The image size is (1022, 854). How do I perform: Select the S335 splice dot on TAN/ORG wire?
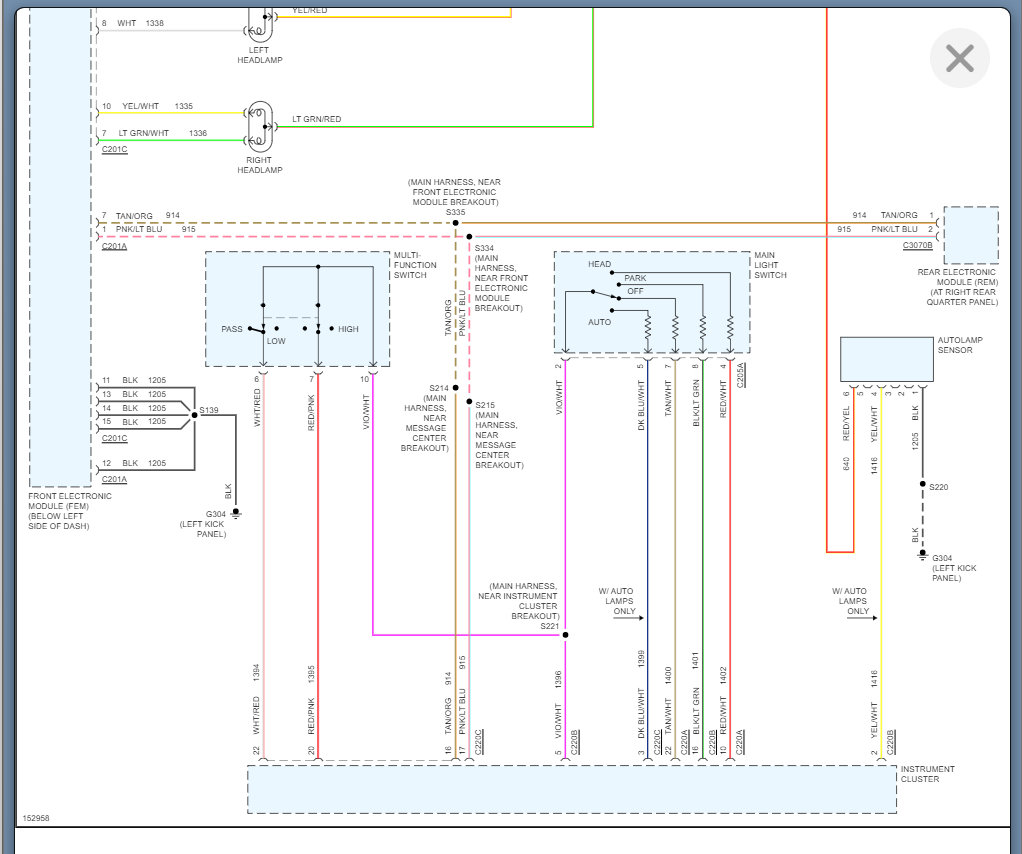(x=456, y=223)
